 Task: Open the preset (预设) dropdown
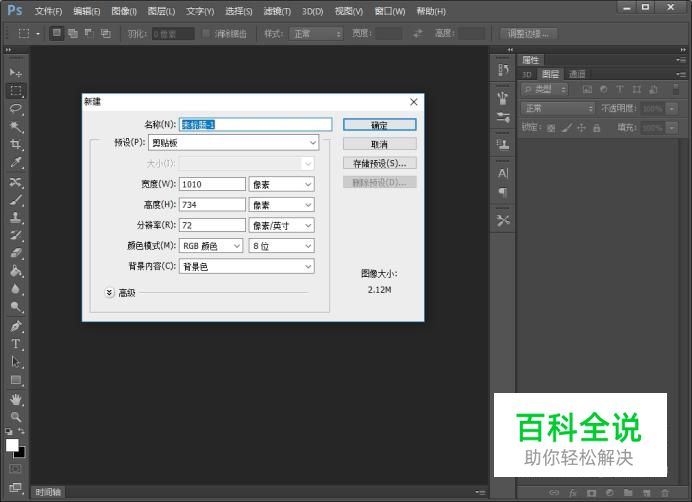tap(233, 143)
